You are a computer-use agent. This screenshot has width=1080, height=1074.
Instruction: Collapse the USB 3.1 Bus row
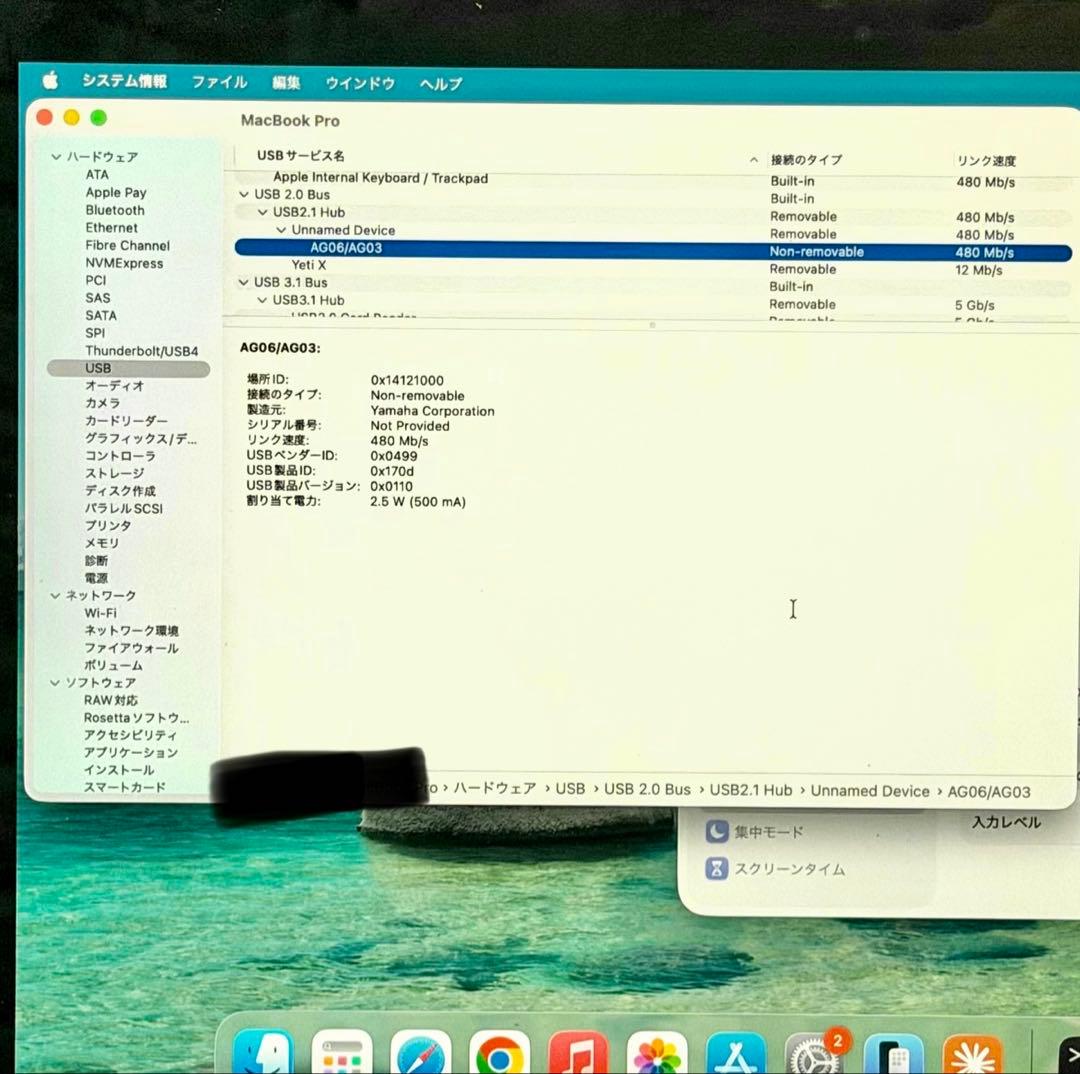pyautogui.click(x=243, y=282)
